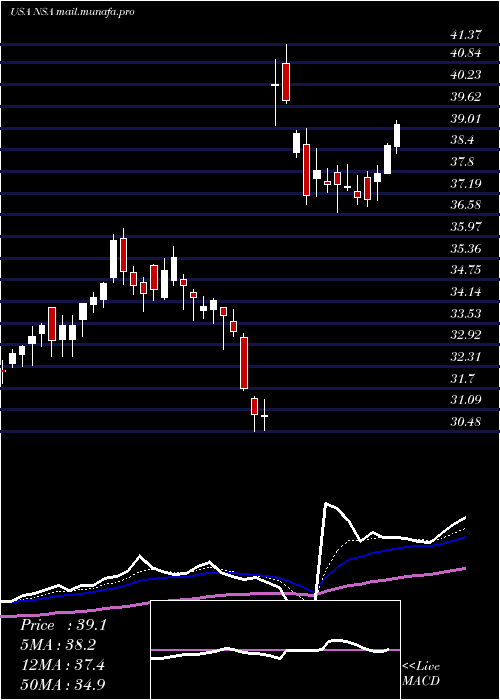The width and height of the screenshot is (500, 700).
Task: Click the 37.8 price axis label
Action: click(462, 162)
